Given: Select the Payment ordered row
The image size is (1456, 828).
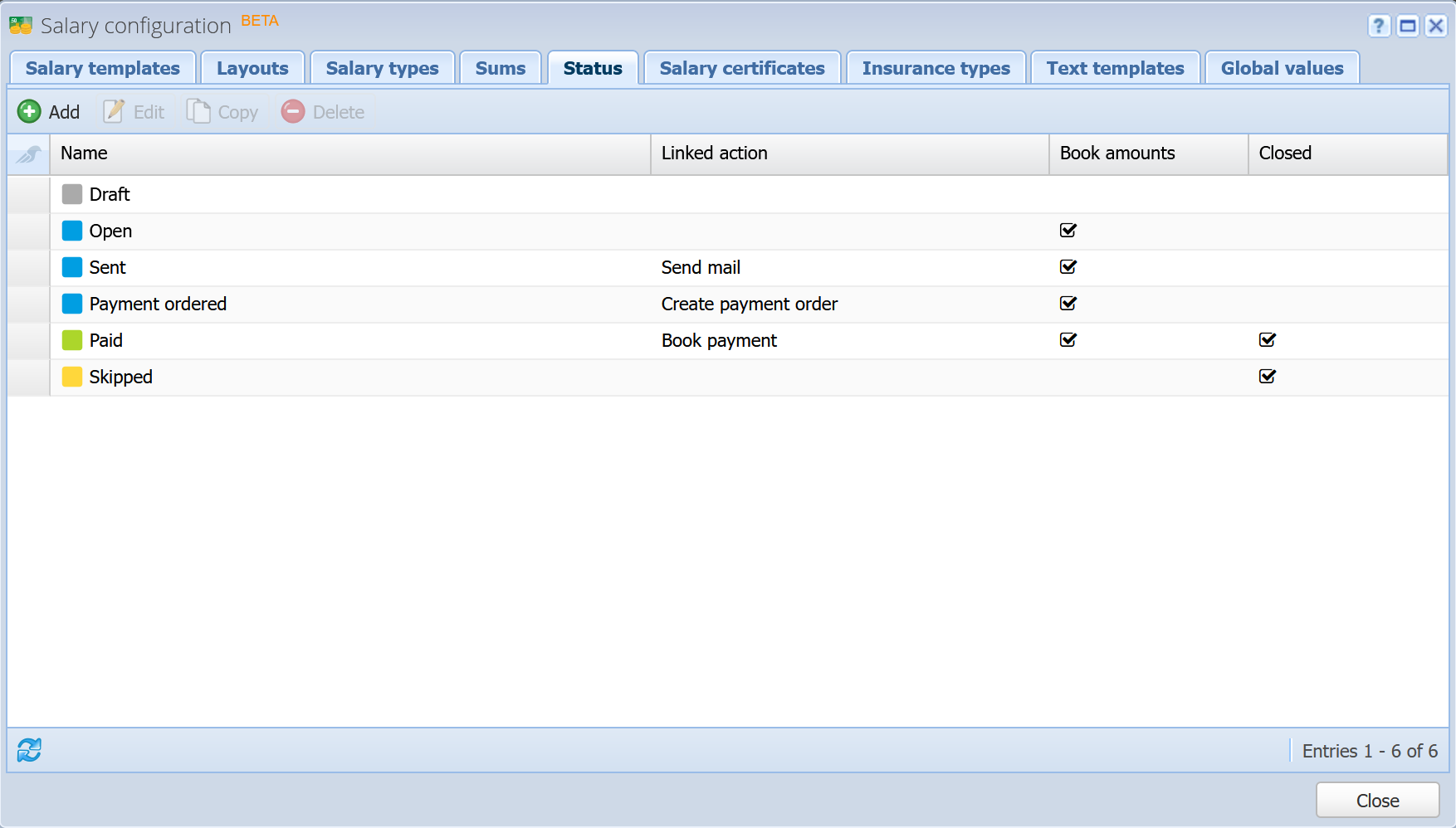Looking at the screenshot, I should [x=728, y=304].
